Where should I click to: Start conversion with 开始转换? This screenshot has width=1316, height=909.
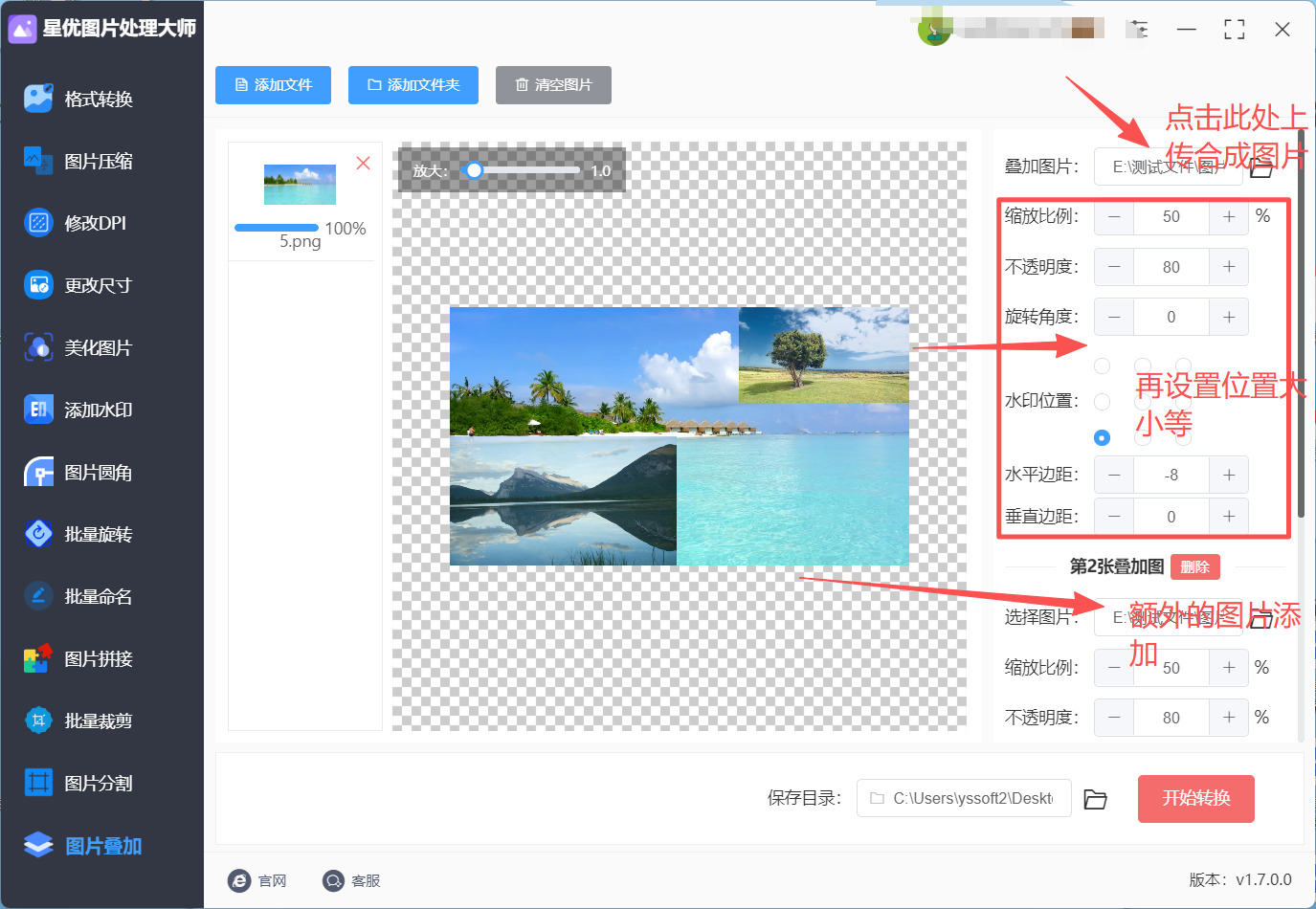[x=1196, y=799]
